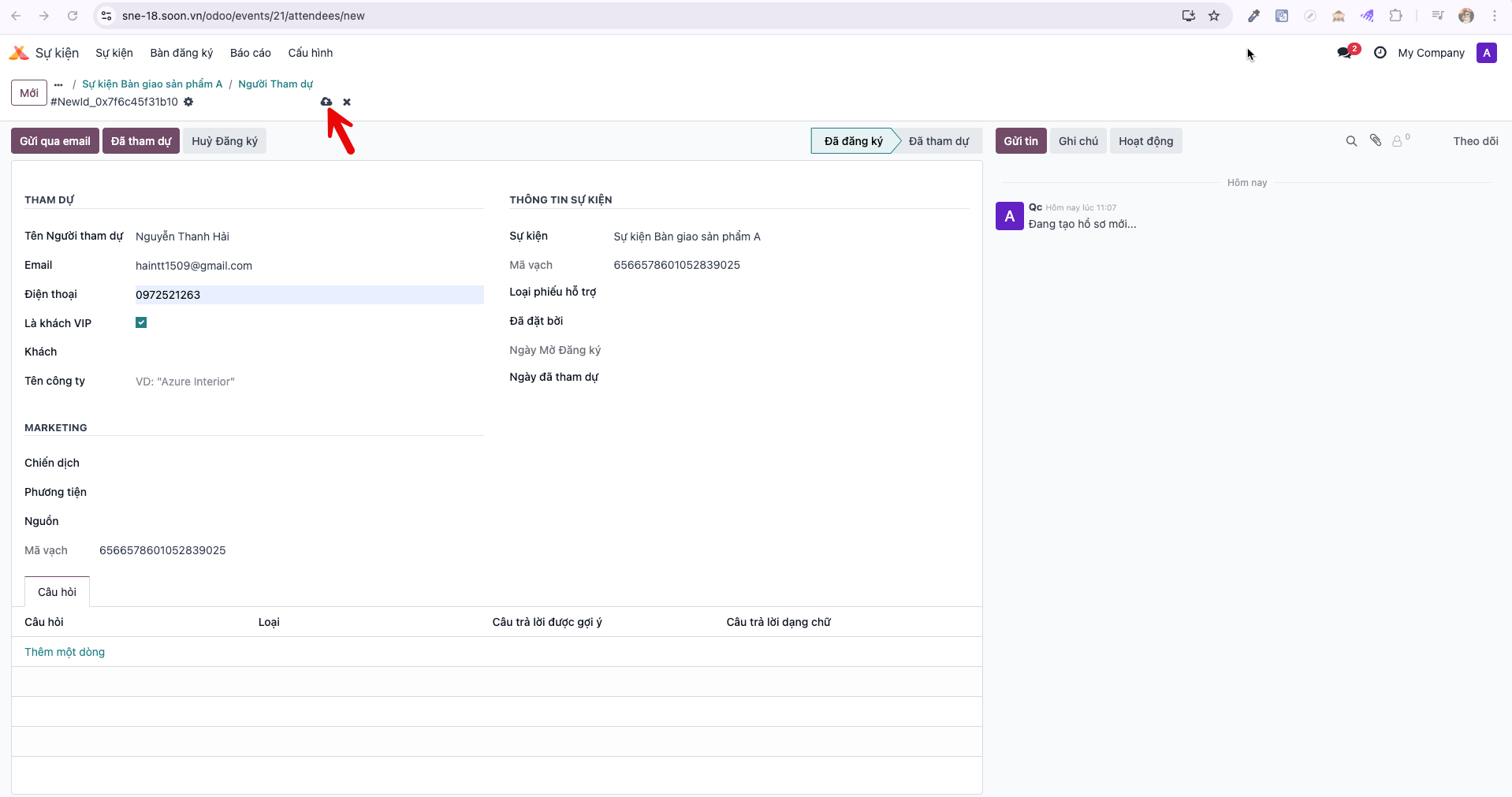
Task: Open the Chrome profile avatar
Action: [1466, 16]
